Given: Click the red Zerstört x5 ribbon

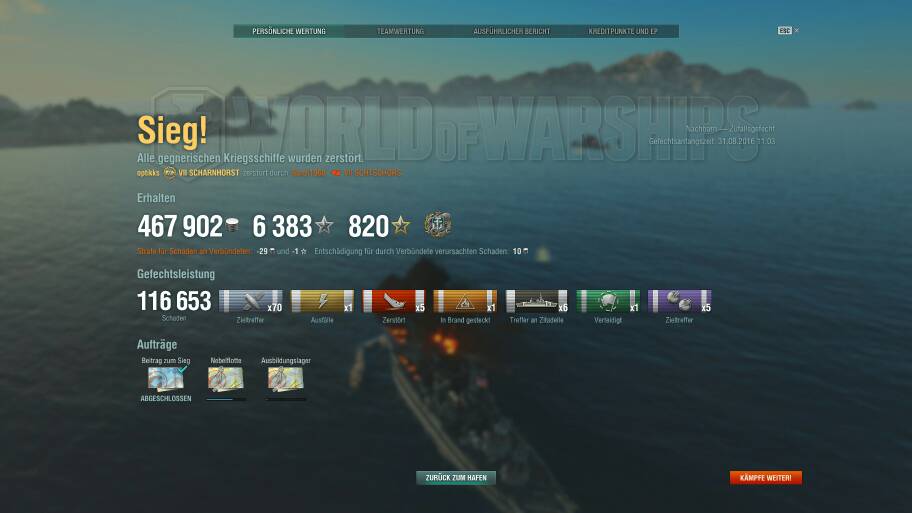Looking at the screenshot, I should tap(394, 301).
